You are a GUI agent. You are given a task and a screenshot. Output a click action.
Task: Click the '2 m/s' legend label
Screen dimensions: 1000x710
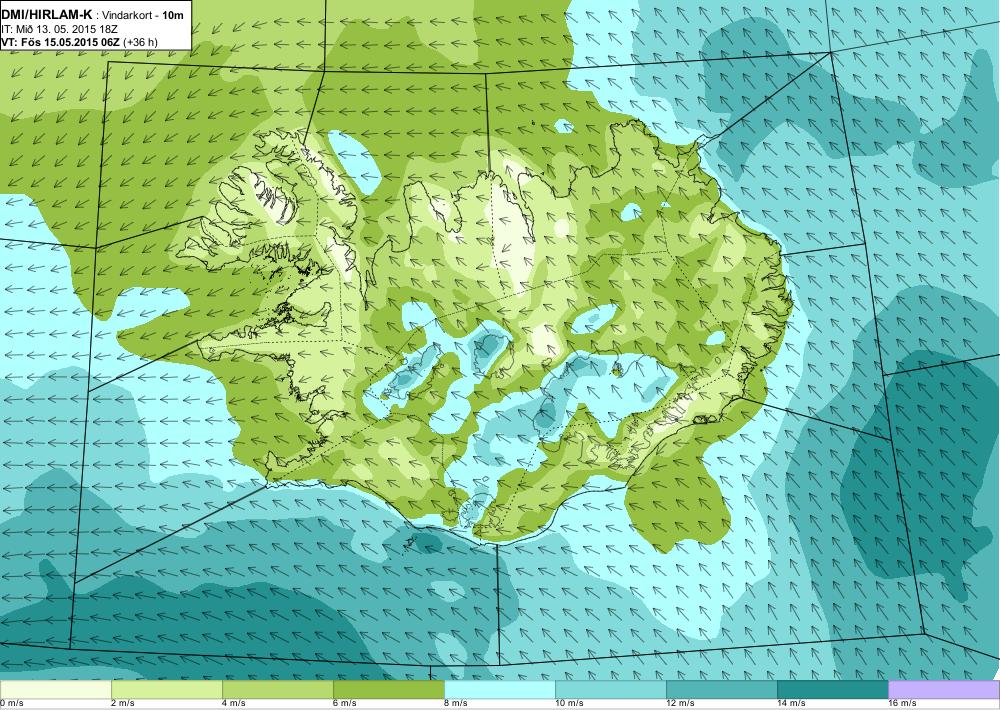click(x=122, y=704)
